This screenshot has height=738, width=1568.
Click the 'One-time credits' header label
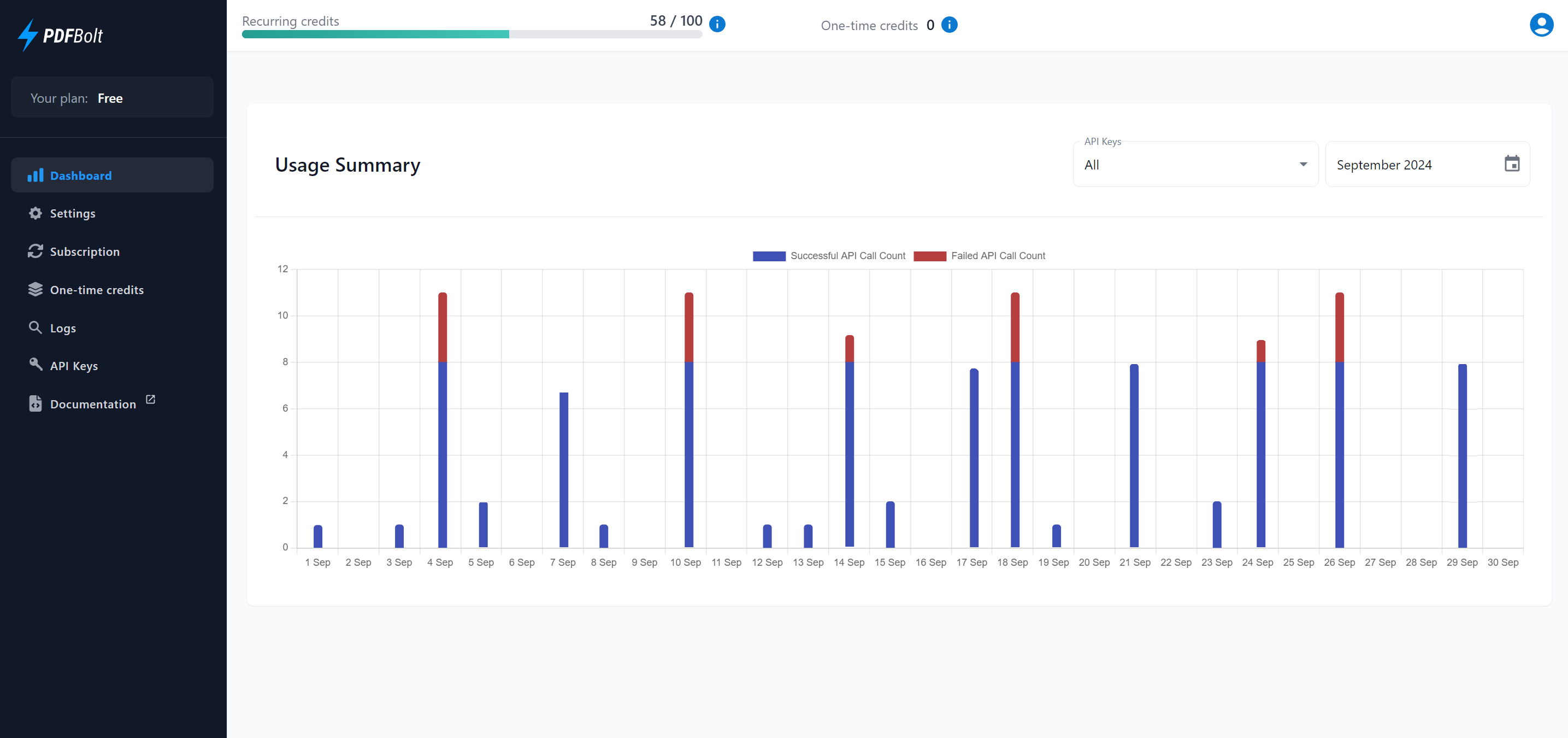point(869,26)
